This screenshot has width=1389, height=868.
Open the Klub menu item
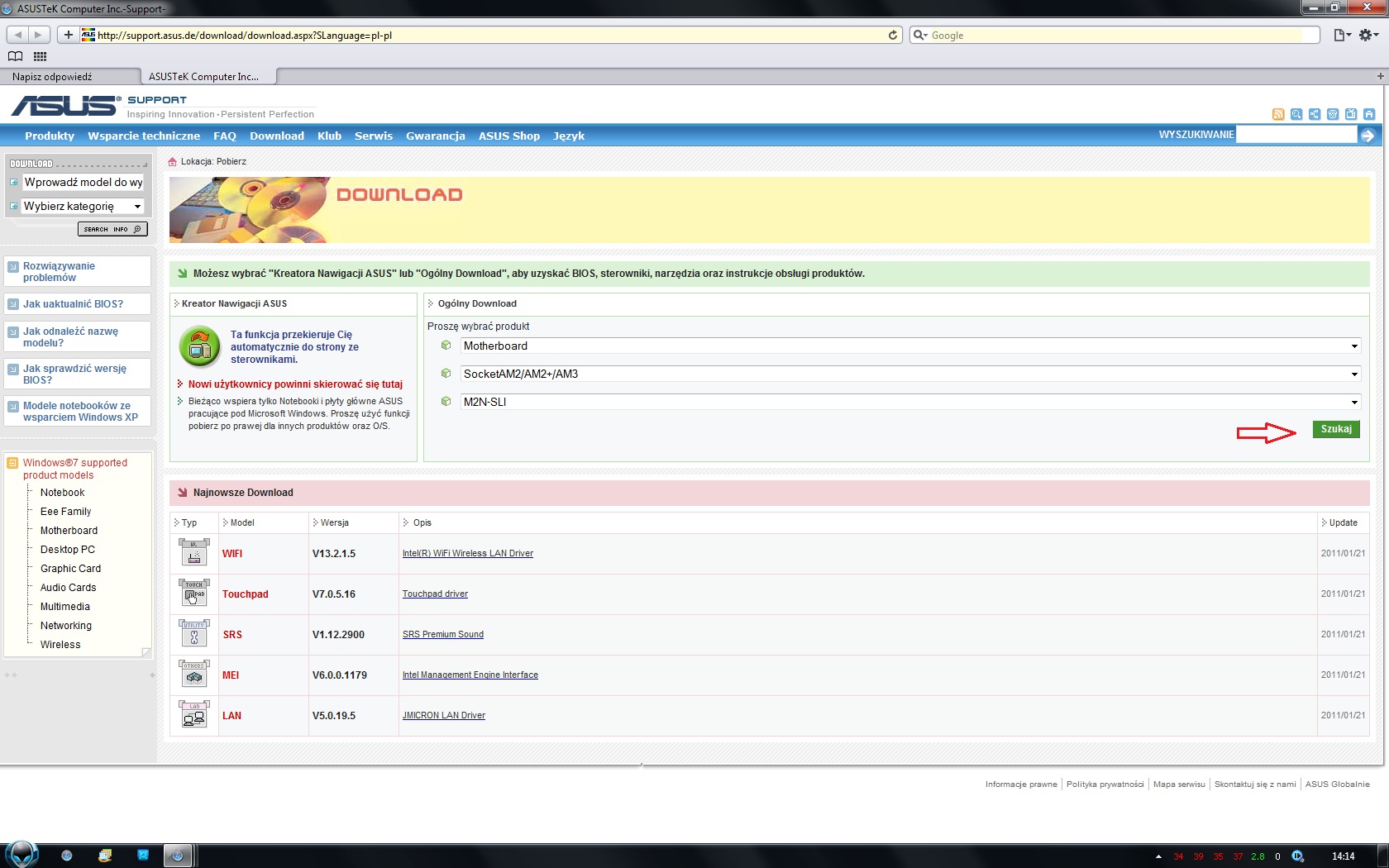coord(329,136)
